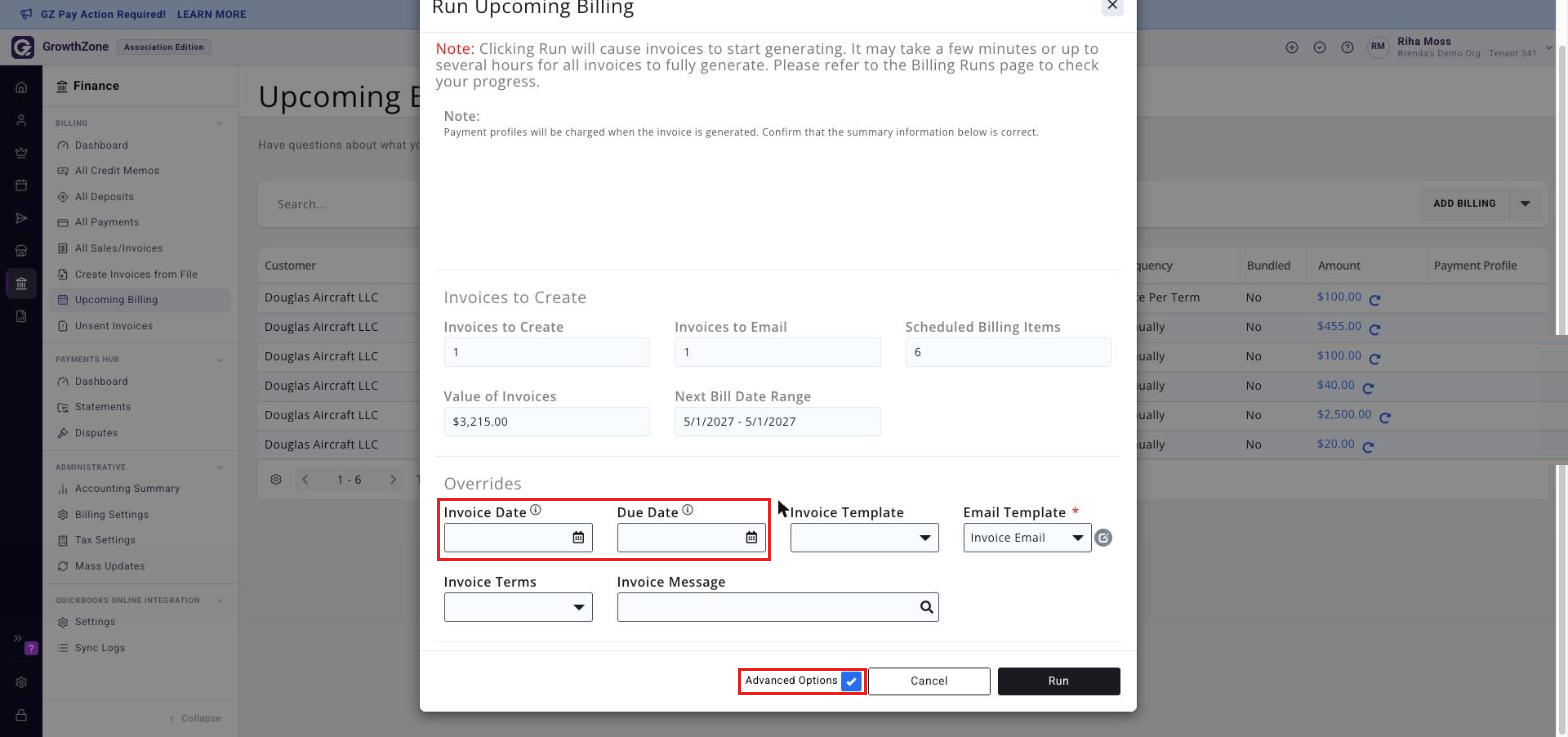
Task: Collapse the Payments Hub section
Action: [219, 359]
